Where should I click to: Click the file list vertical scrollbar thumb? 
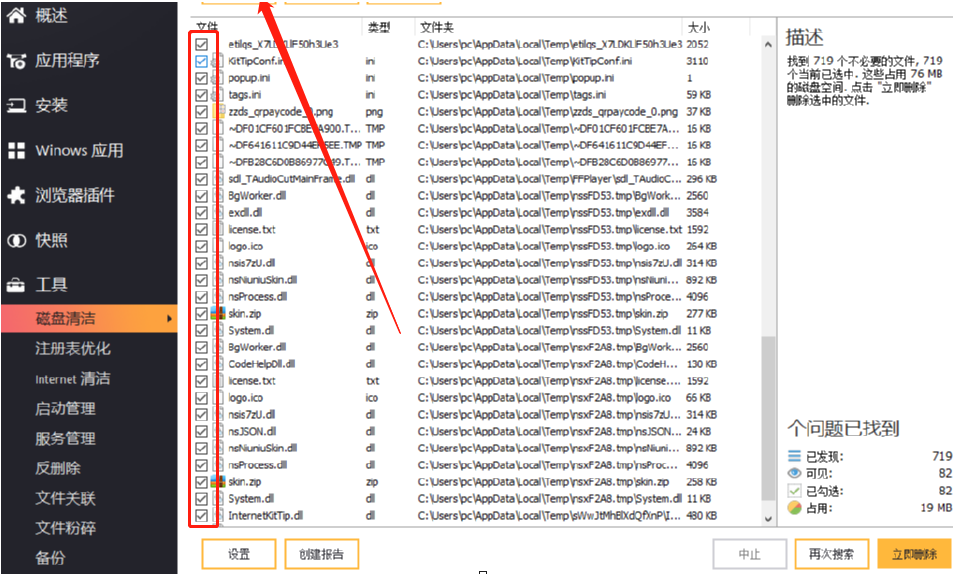point(768,420)
